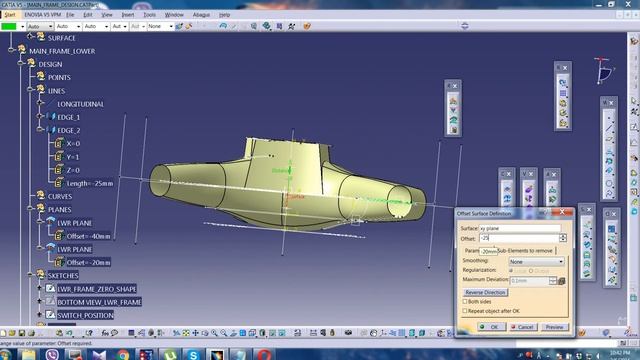Click the Circle tool in wireframe toolbar
The width and height of the screenshot is (640, 360).
click(609, 183)
